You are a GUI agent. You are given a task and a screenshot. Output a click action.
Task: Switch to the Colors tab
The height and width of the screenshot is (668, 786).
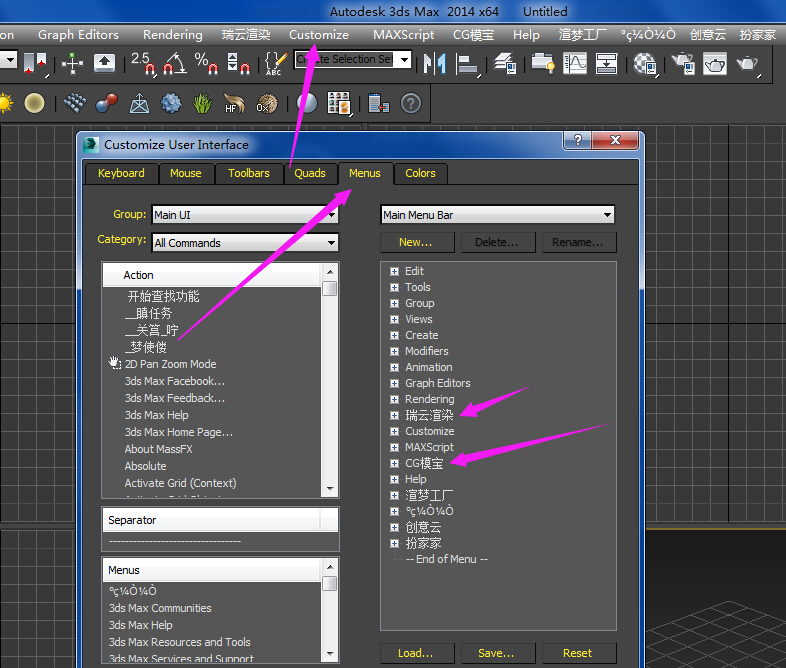(x=420, y=173)
